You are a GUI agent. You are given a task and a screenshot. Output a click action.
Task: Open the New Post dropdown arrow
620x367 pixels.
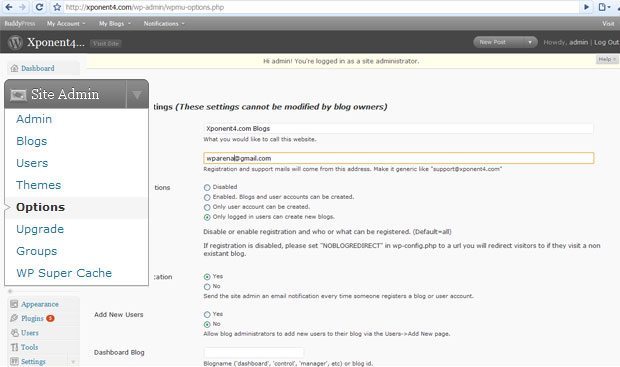point(530,42)
